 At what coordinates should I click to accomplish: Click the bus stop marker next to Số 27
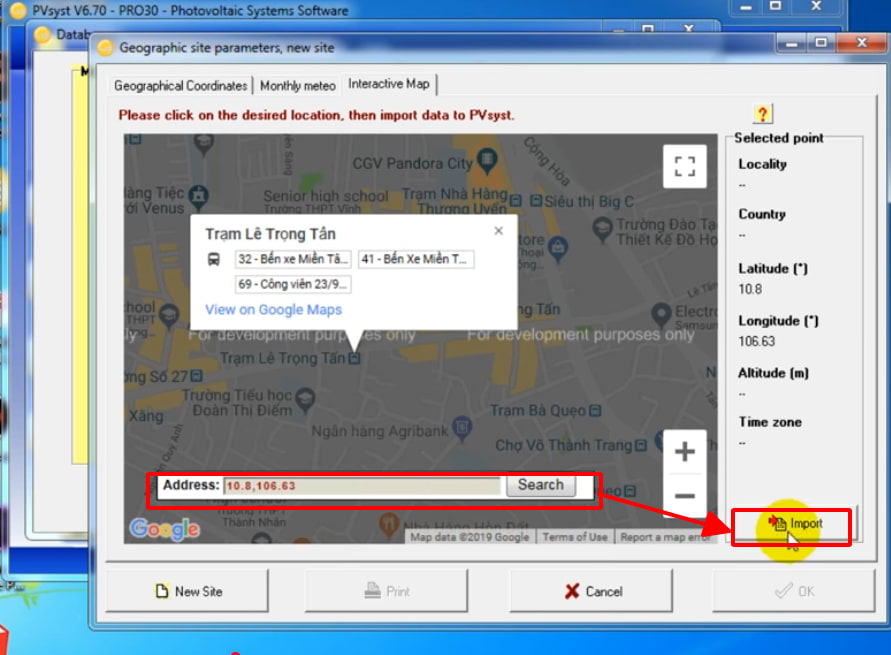point(197,376)
